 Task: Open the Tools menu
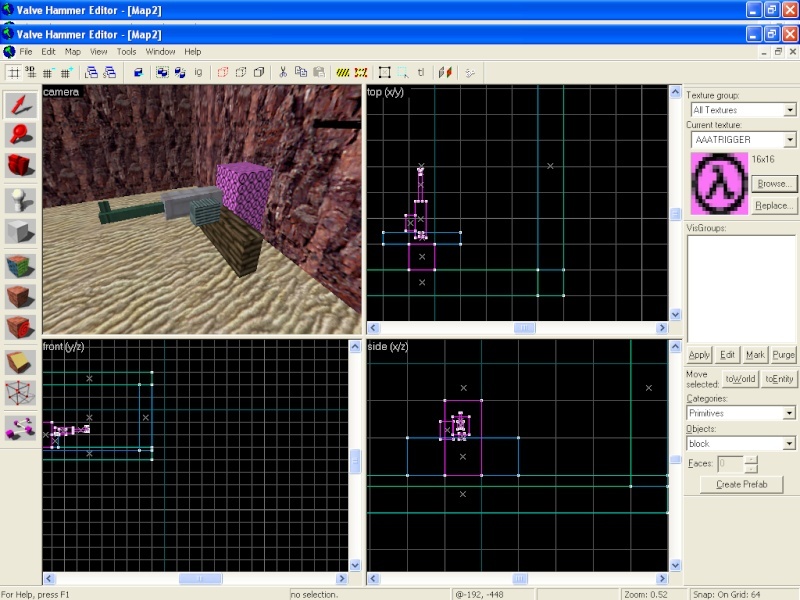click(x=126, y=52)
